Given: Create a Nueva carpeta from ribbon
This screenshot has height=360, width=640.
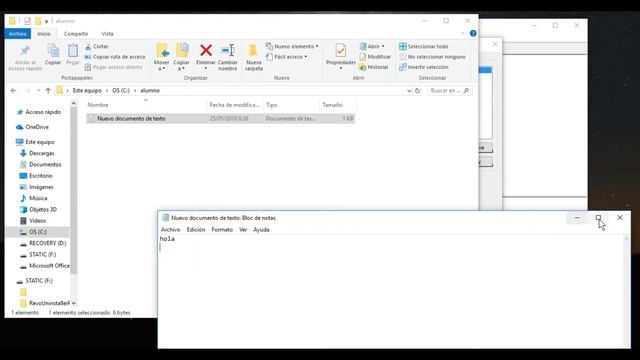Looking at the screenshot, I should (x=253, y=56).
